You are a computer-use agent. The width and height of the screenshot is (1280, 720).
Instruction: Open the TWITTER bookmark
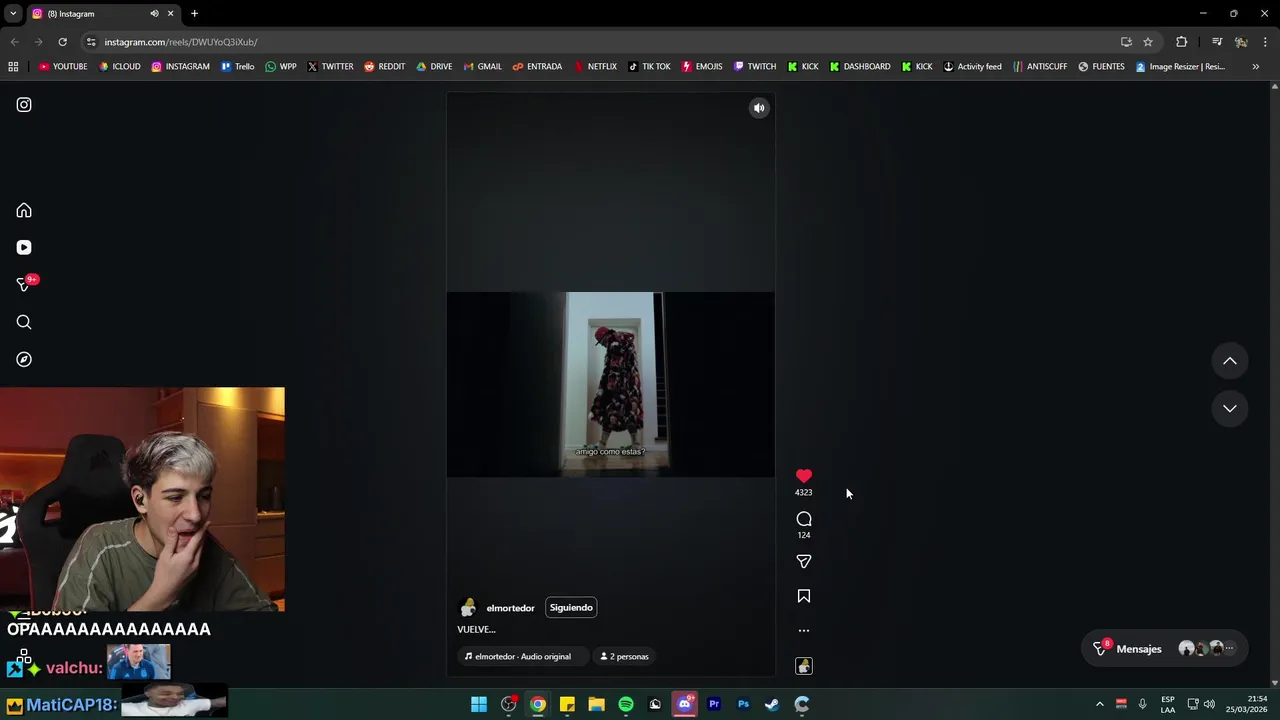click(330, 67)
